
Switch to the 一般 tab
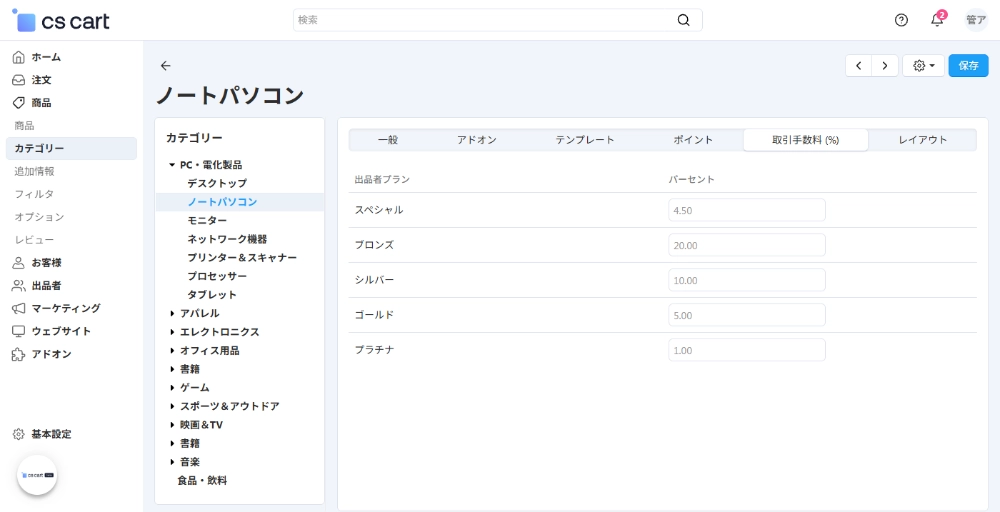(387, 140)
